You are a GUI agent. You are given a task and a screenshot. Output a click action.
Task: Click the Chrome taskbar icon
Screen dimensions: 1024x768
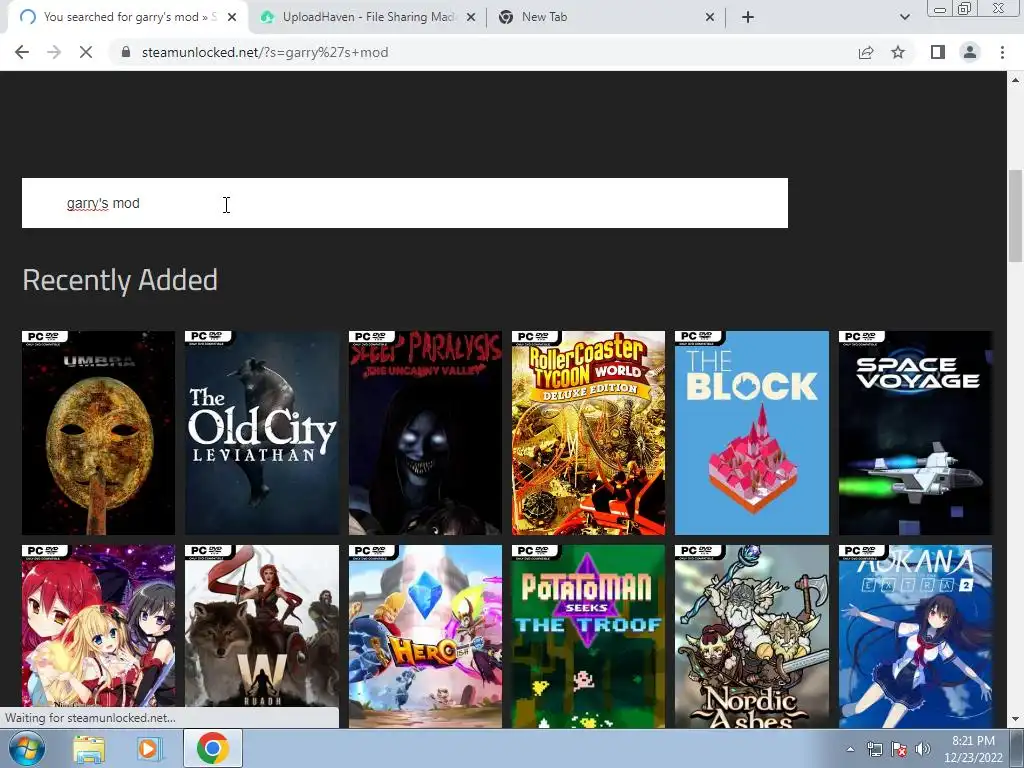point(212,749)
